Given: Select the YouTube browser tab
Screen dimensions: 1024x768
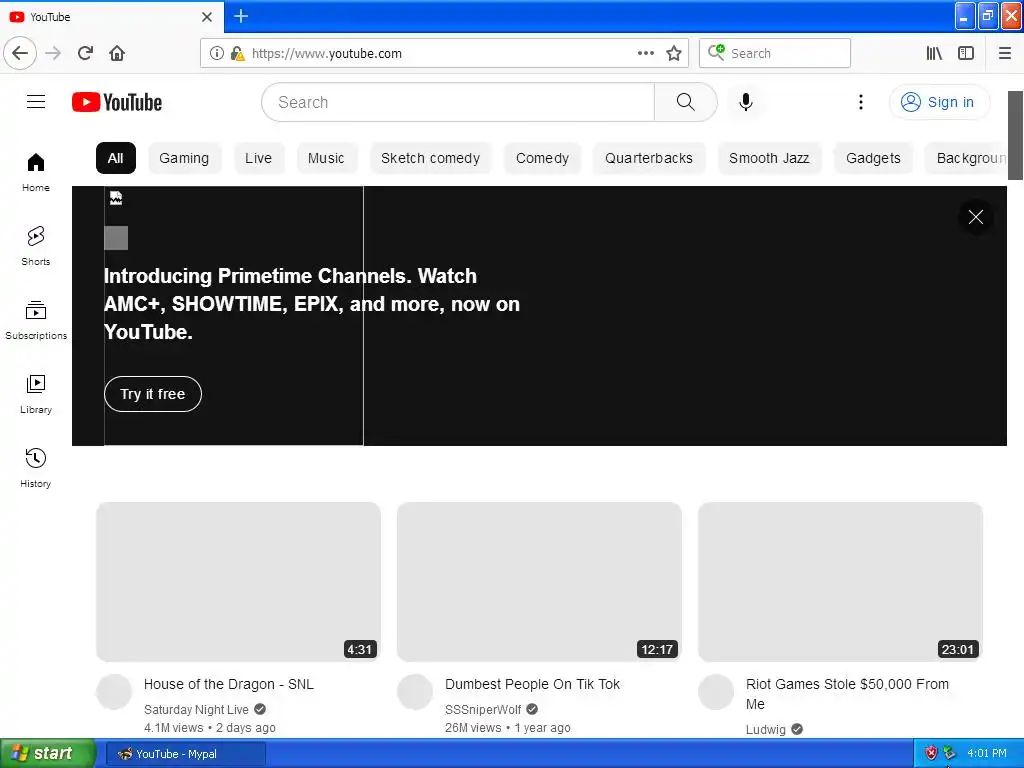Looking at the screenshot, I should pos(111,16).
